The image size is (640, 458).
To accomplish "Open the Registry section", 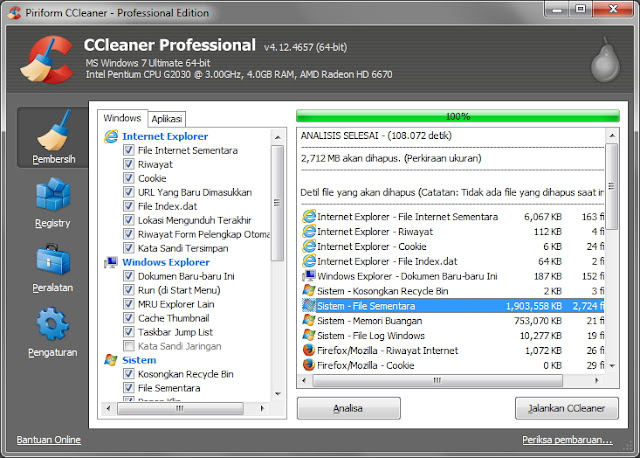I will coord(53,203).
